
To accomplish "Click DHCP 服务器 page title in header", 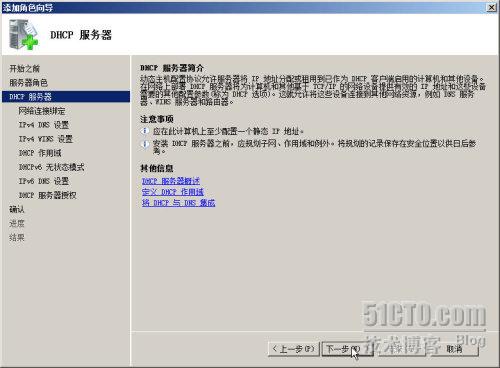I will pyautogui.click(x=81, y=35).
